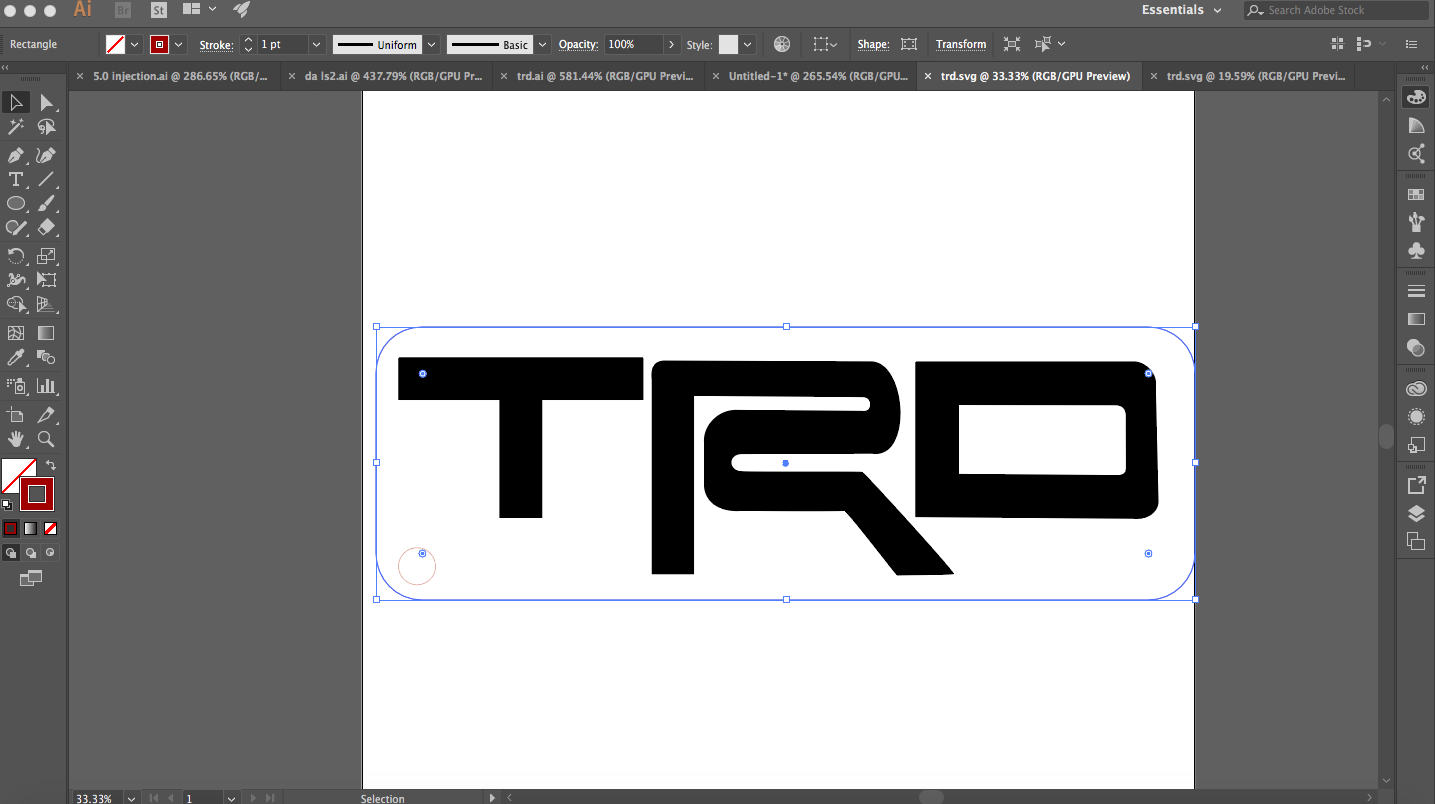Select the Paintbrush tool
Screen dimensions: 1435x804
46,204
